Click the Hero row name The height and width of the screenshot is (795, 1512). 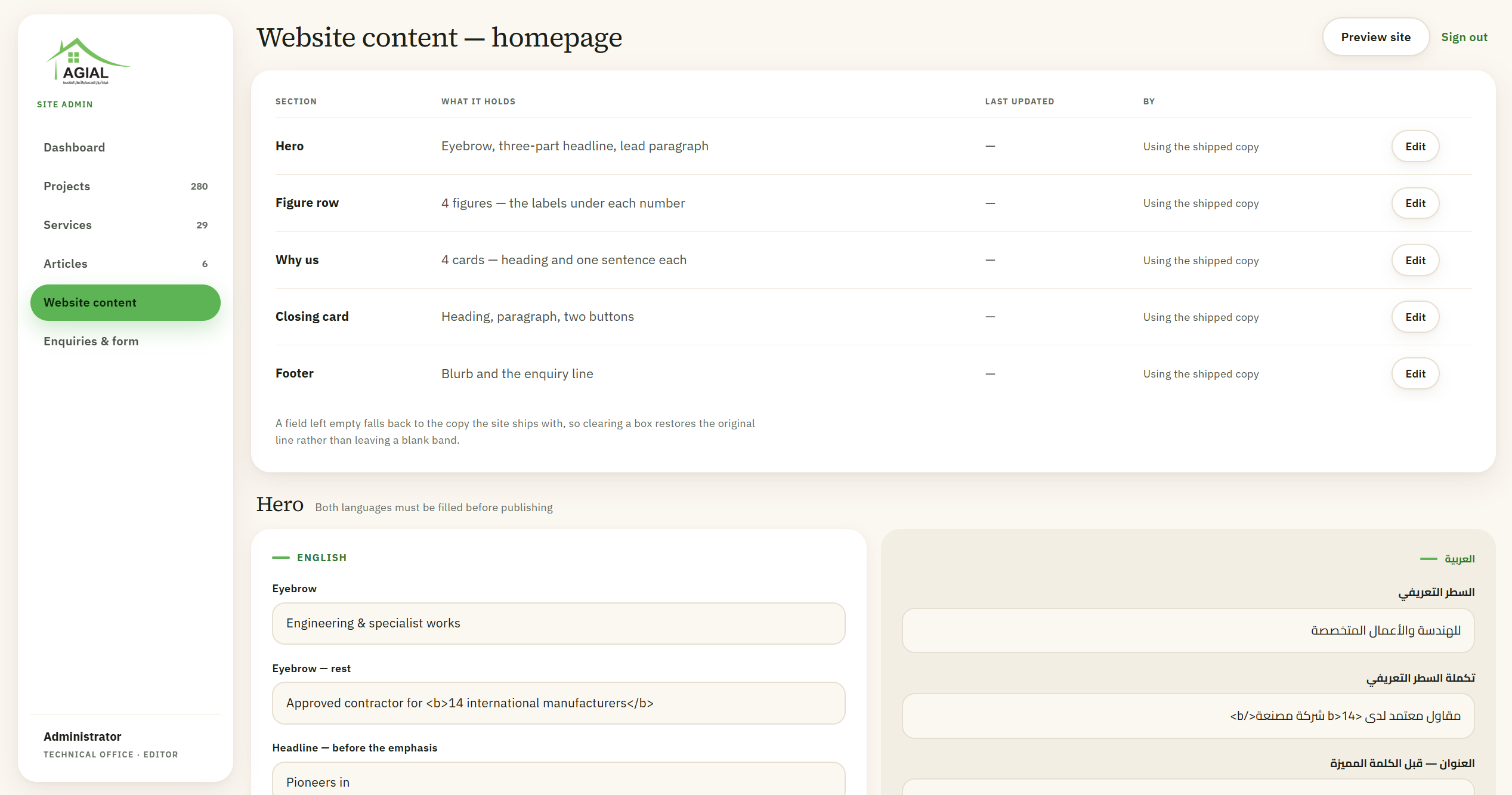289,146
